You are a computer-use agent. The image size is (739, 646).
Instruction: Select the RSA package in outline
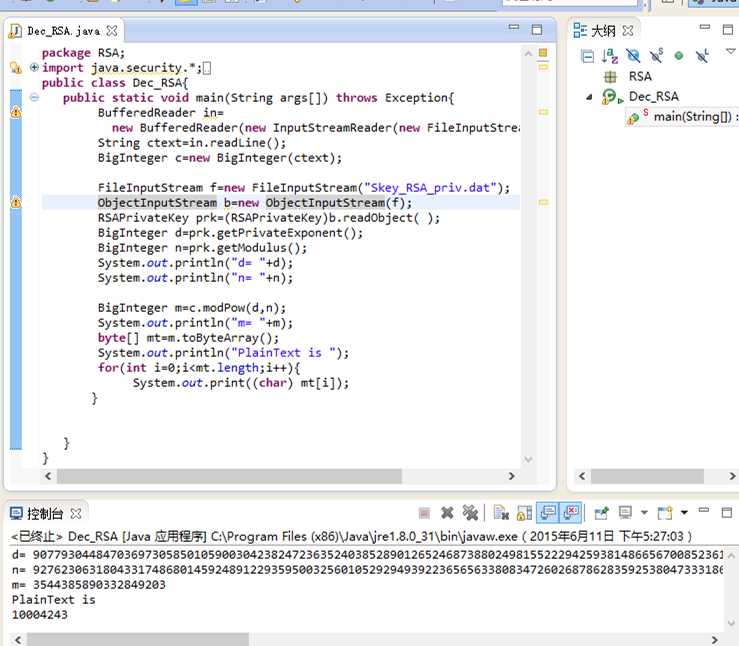pyautogui.click(x=640, y=76)
